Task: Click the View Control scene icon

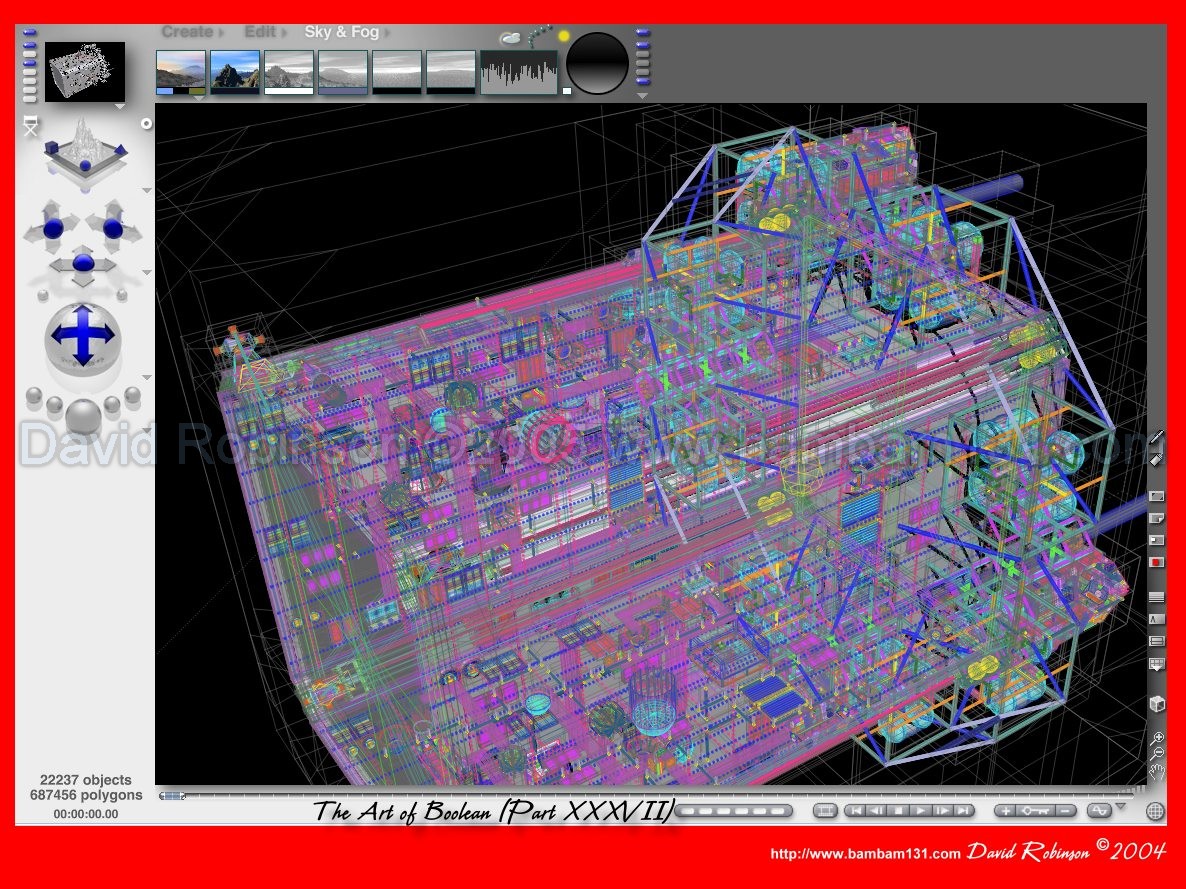Action: point(85,151)
